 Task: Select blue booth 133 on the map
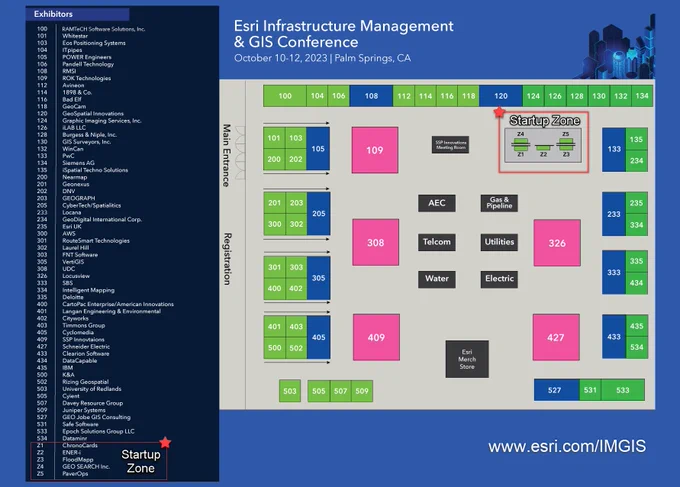tap(614, 149)
